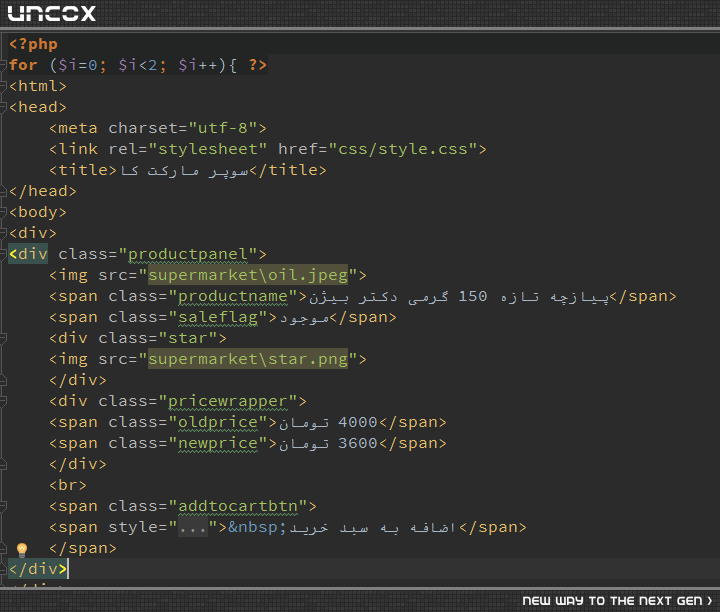Click the &nbsp; entity
720x612 pixels.
[257, 528]
